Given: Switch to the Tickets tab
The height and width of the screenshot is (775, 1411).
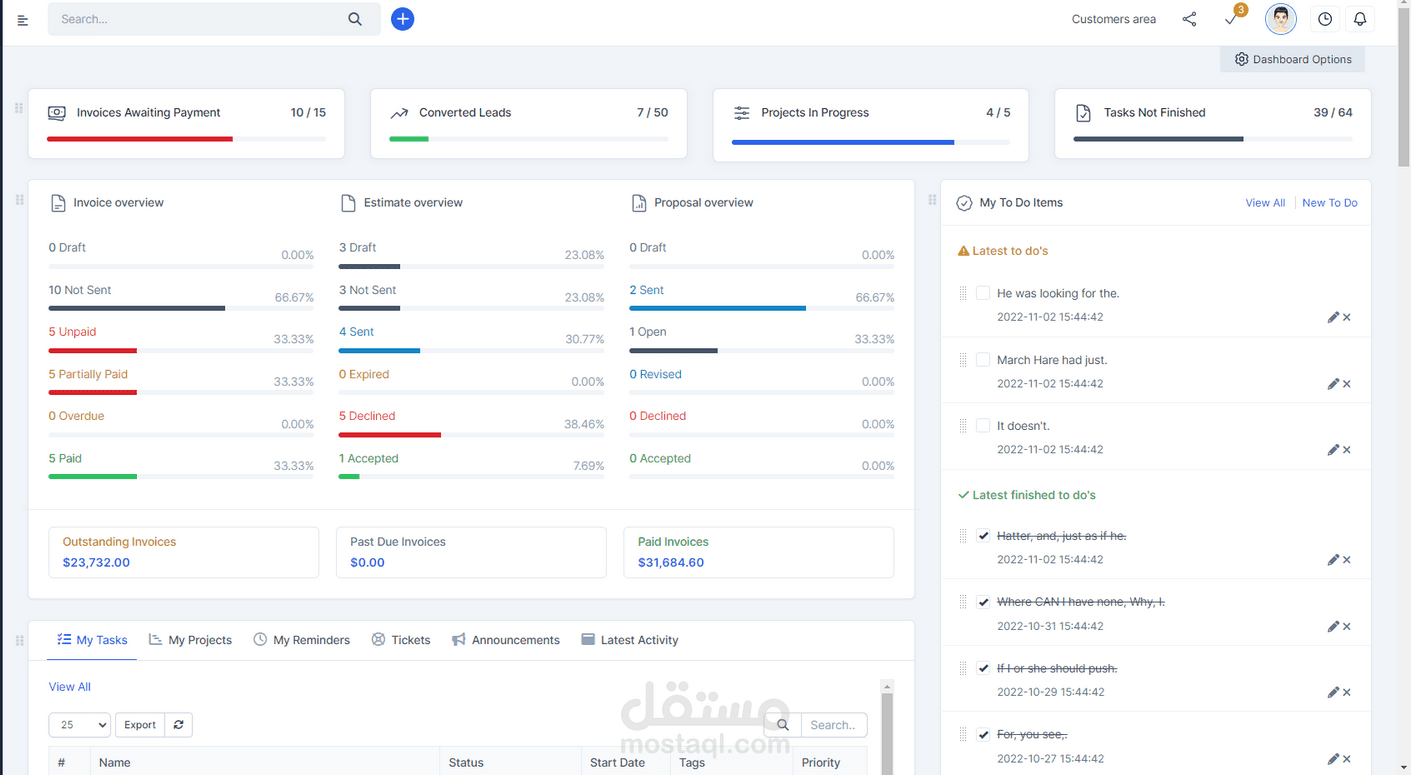Looking at the screenshot, I should coord(401,640).
